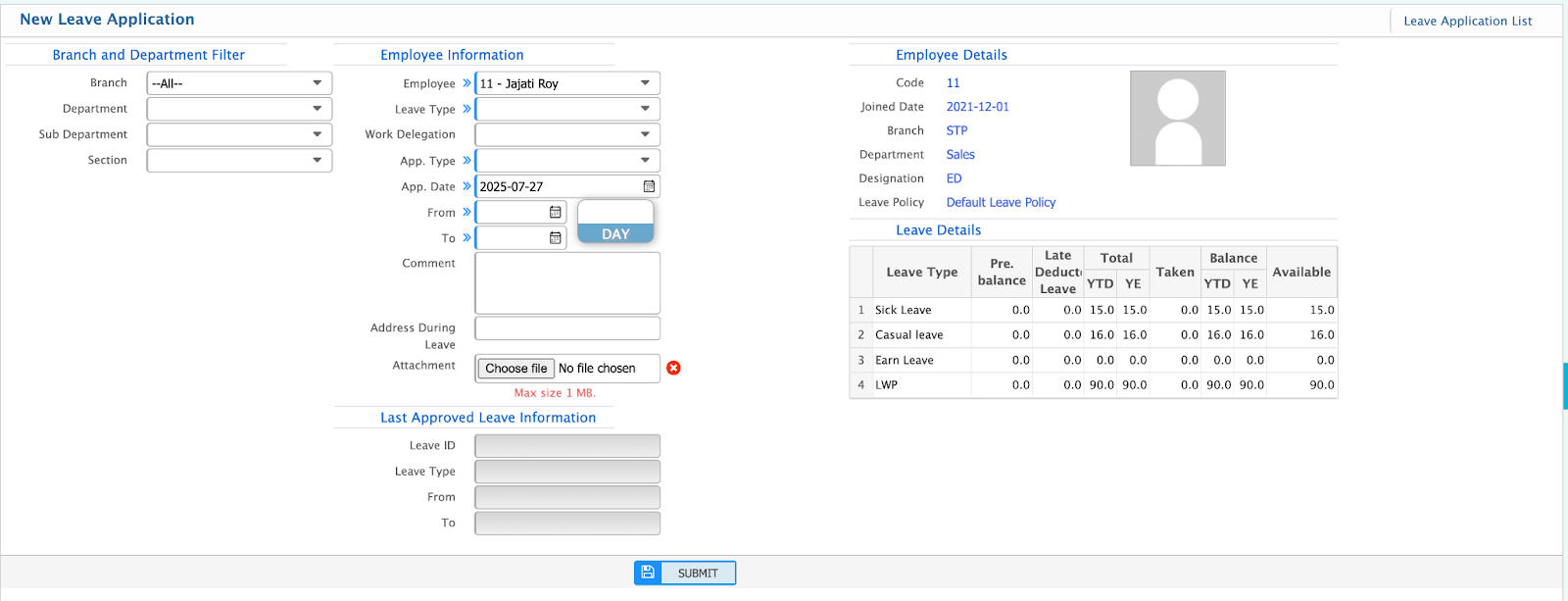Open the App. Type dropdown
1568x601 pixels.
(566, 160)
